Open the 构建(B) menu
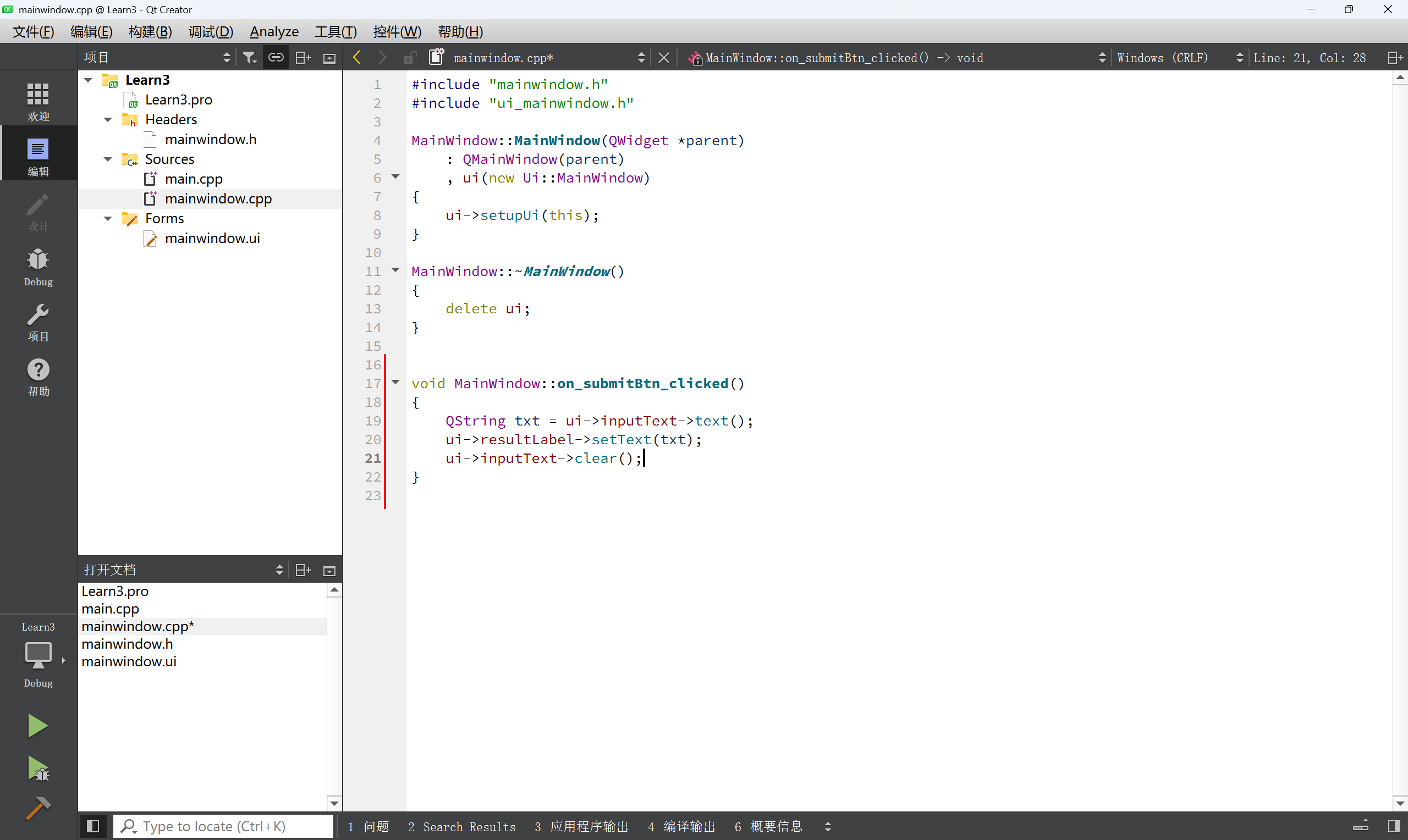 pyautogui.click(x=150, y=32)
